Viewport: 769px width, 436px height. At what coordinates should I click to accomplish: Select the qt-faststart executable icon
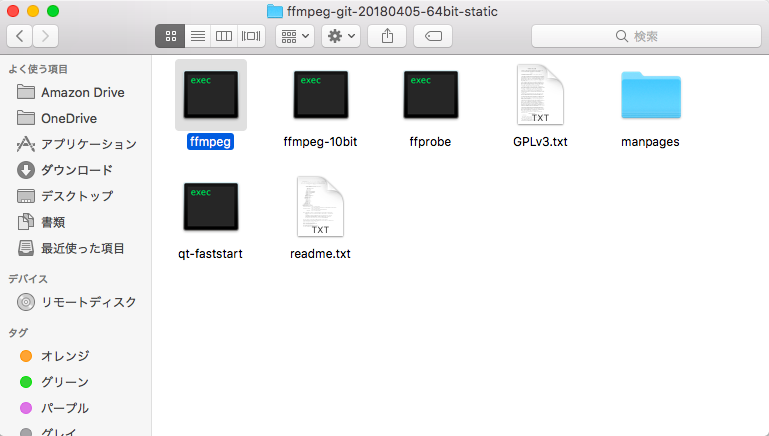click(x=211, y=206)
